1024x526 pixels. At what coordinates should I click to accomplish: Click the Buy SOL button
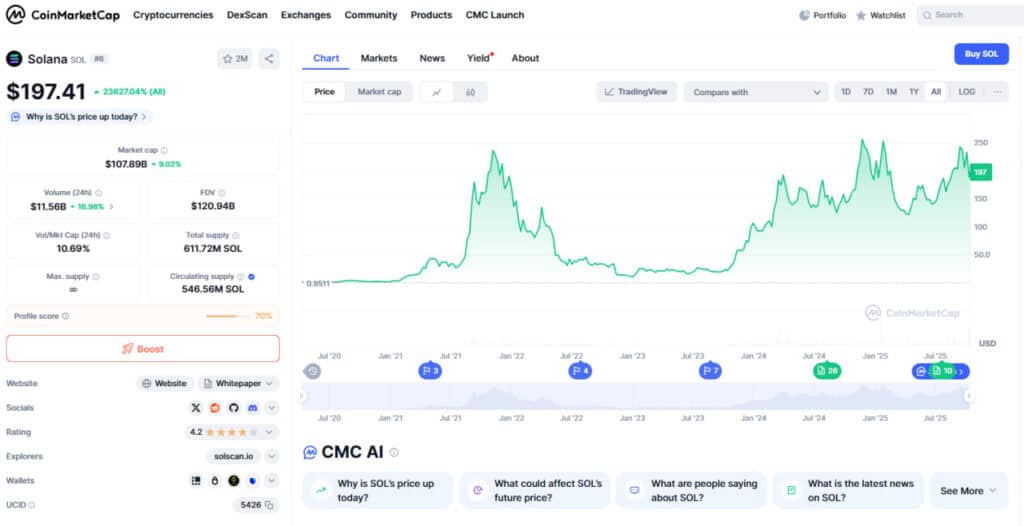[x=981, y=54]
